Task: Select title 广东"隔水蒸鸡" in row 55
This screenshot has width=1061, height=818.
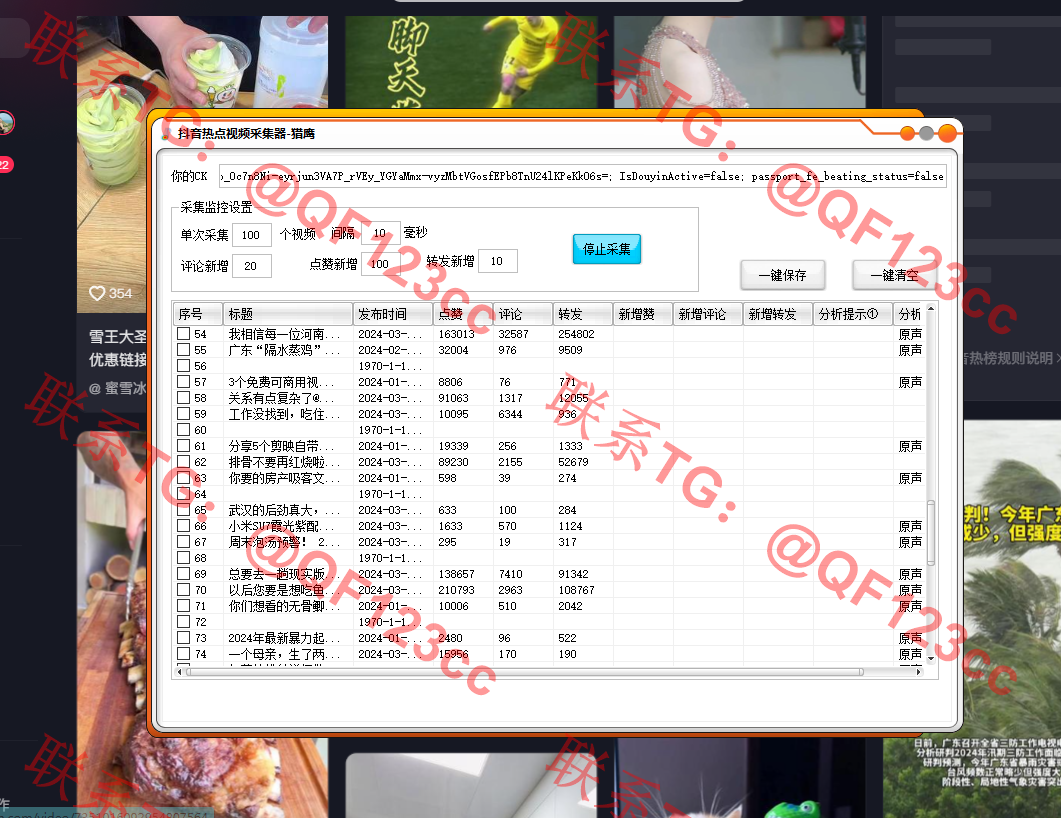Action: [x=284, y=350]
